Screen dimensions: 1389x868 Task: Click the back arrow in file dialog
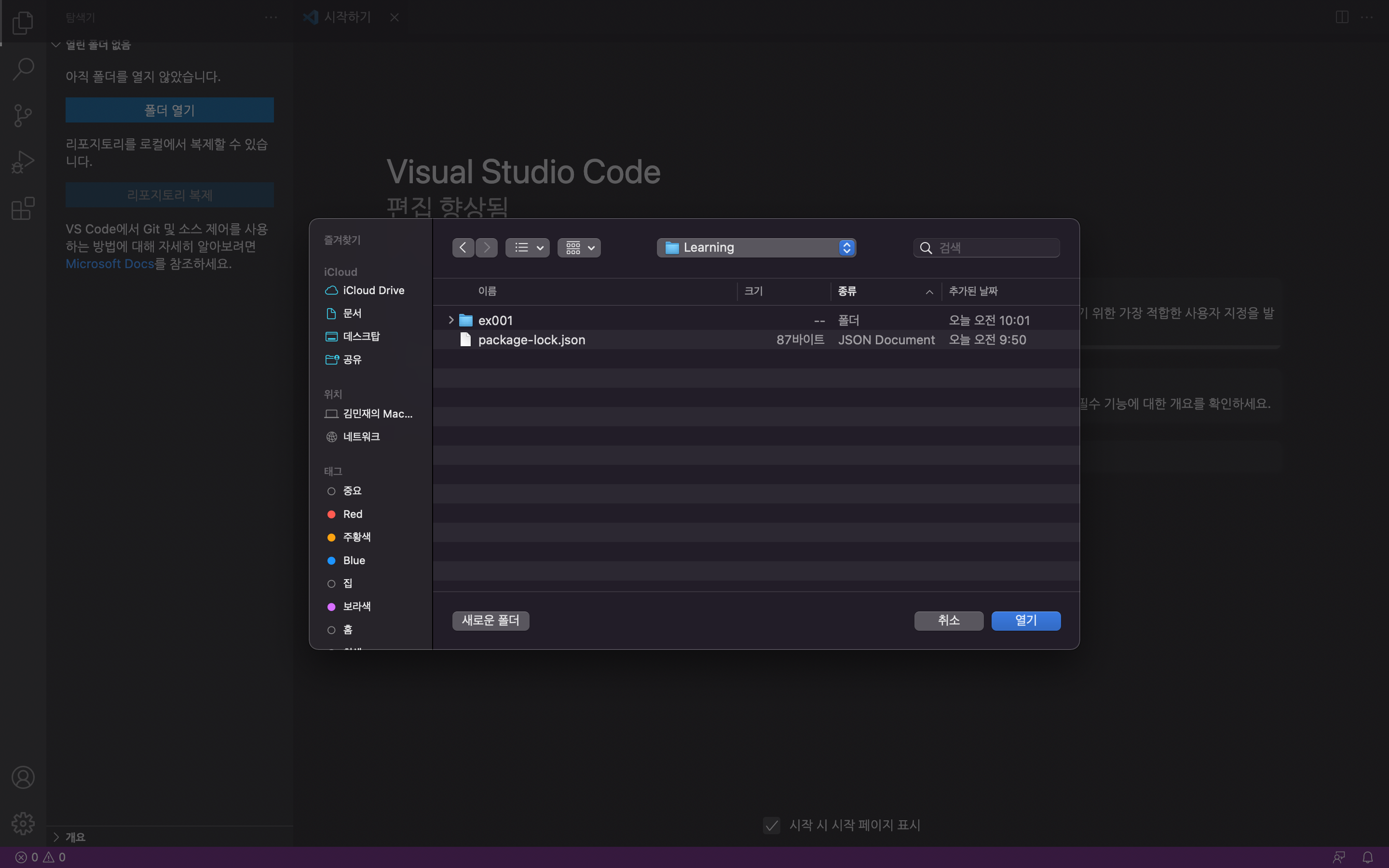(463, 247)
